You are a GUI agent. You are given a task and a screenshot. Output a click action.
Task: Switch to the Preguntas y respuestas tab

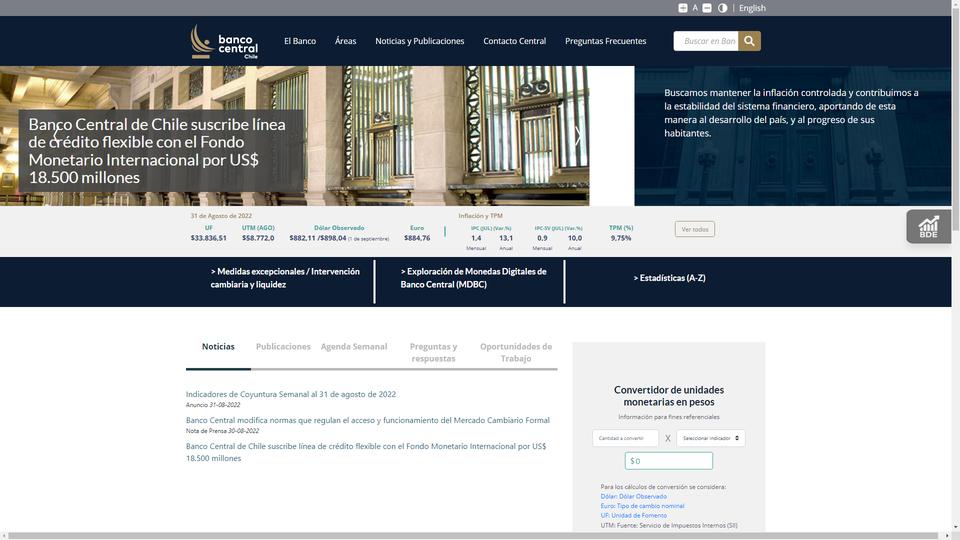(x=433, y=353)
